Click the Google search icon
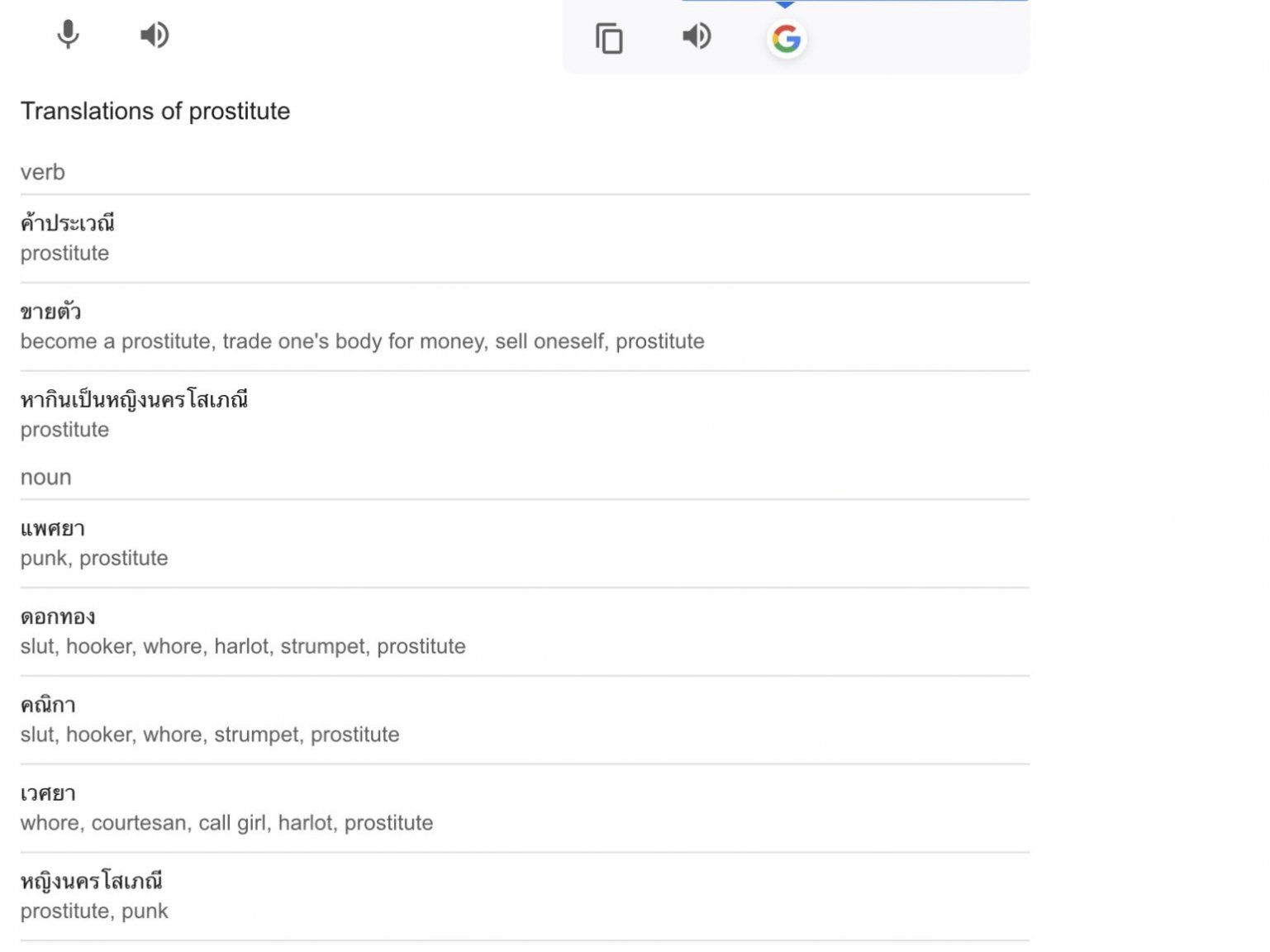This screenshot has width=1270, height=952. click(786, 38)
